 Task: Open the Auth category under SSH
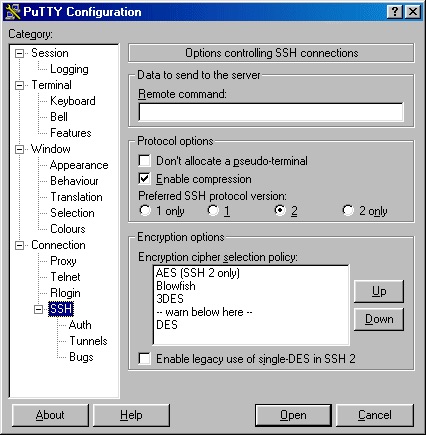(80, 325)
